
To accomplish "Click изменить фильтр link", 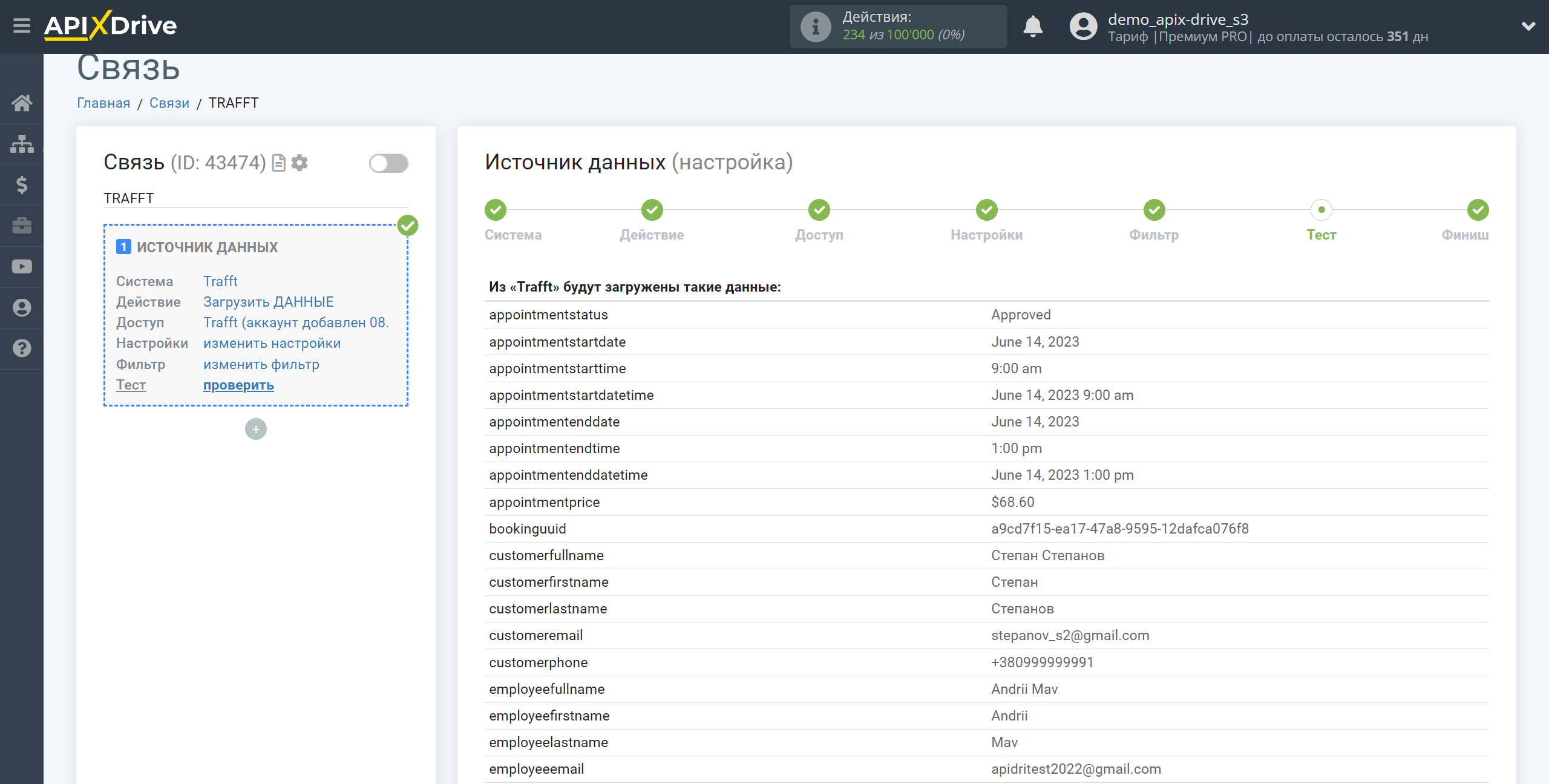I will (261, 364).
